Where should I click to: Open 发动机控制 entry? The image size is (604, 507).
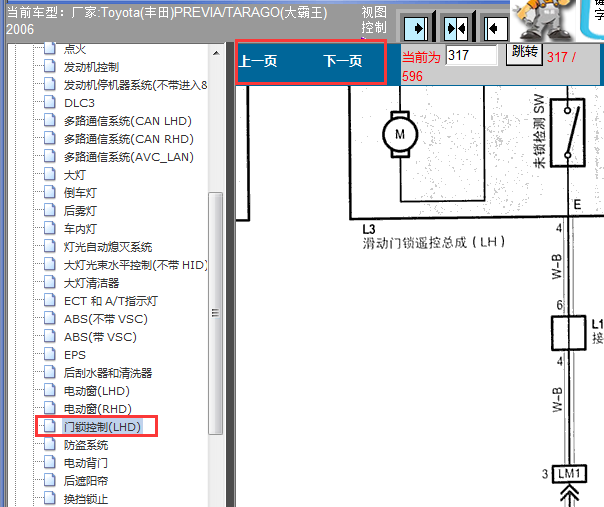tap(91, 67)
